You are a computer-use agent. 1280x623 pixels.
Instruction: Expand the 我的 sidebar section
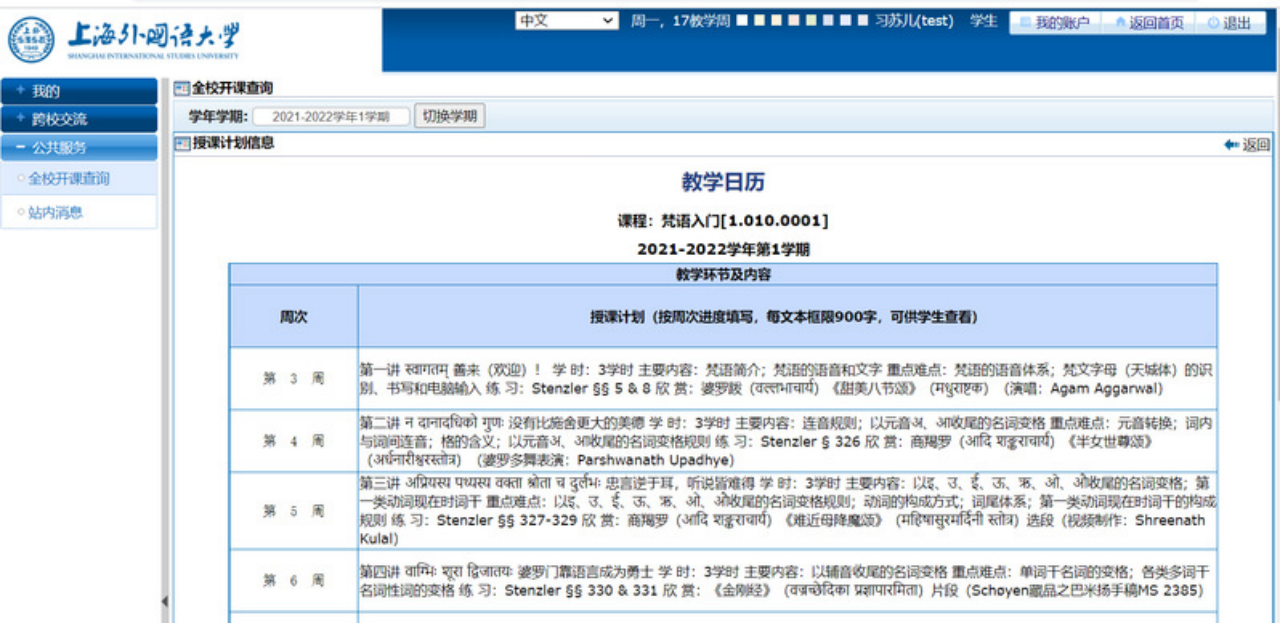point(79,91)
